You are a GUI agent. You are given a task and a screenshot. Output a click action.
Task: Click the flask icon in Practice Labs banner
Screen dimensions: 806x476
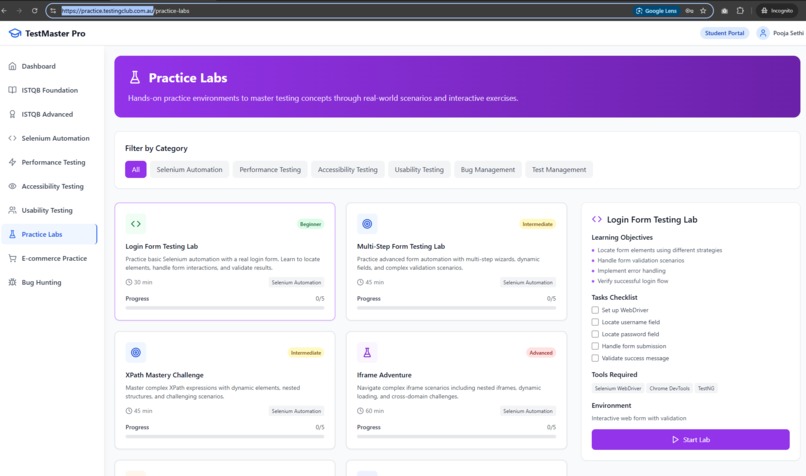(135, 78)
